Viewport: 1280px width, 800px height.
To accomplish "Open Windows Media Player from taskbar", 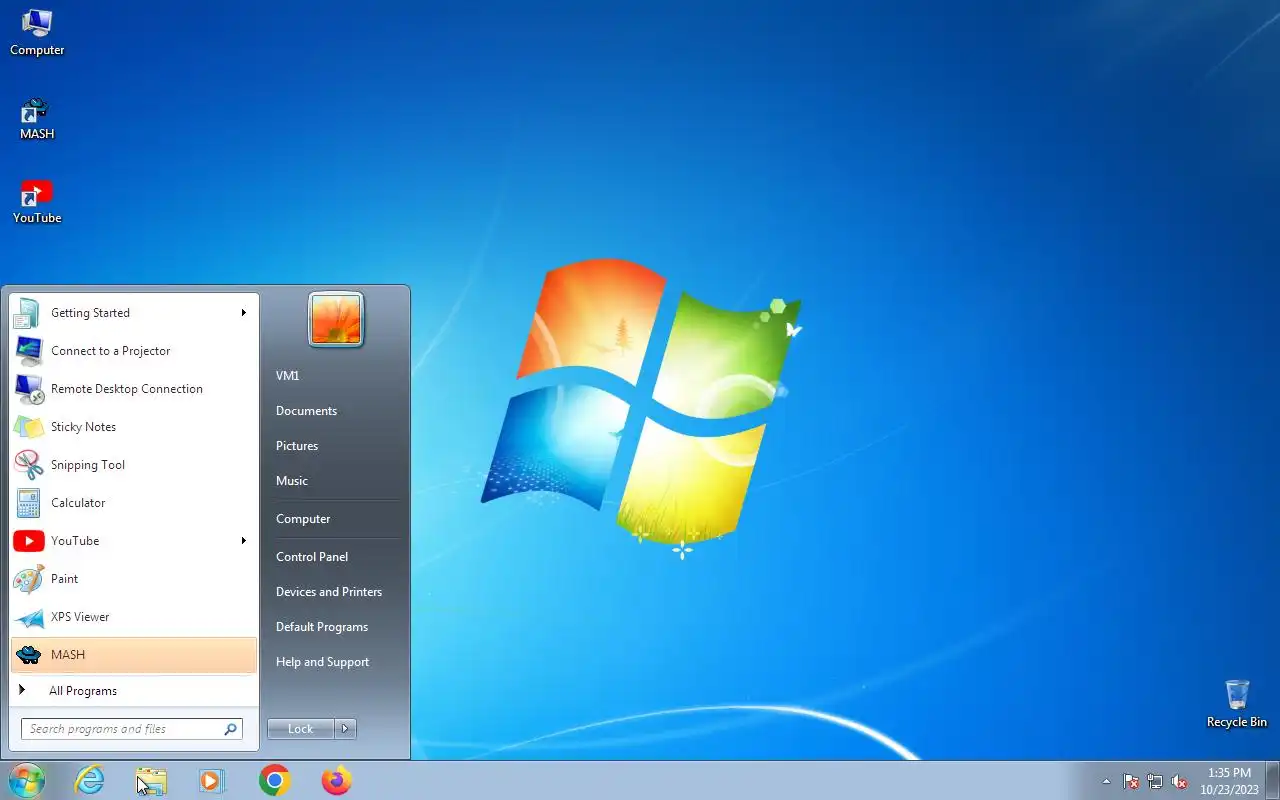I will [x=213, y=780].
